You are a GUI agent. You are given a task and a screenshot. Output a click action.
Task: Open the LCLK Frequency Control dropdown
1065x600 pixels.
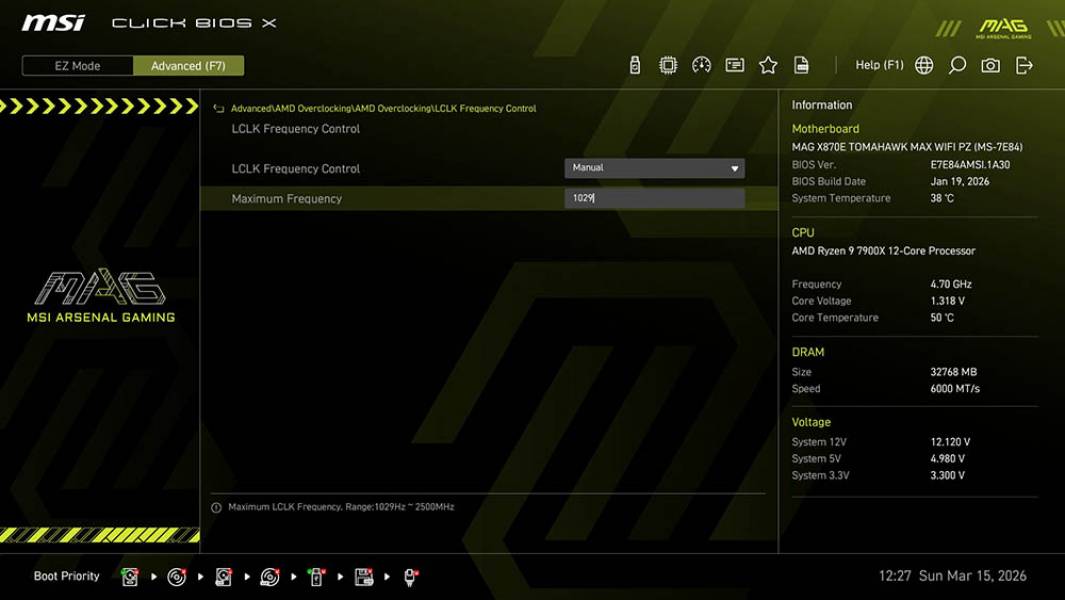click(x=655, y=168)
